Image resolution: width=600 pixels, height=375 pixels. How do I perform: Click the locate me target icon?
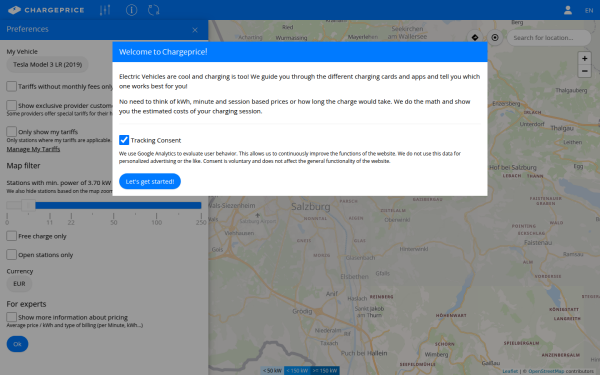pos(495,38)
